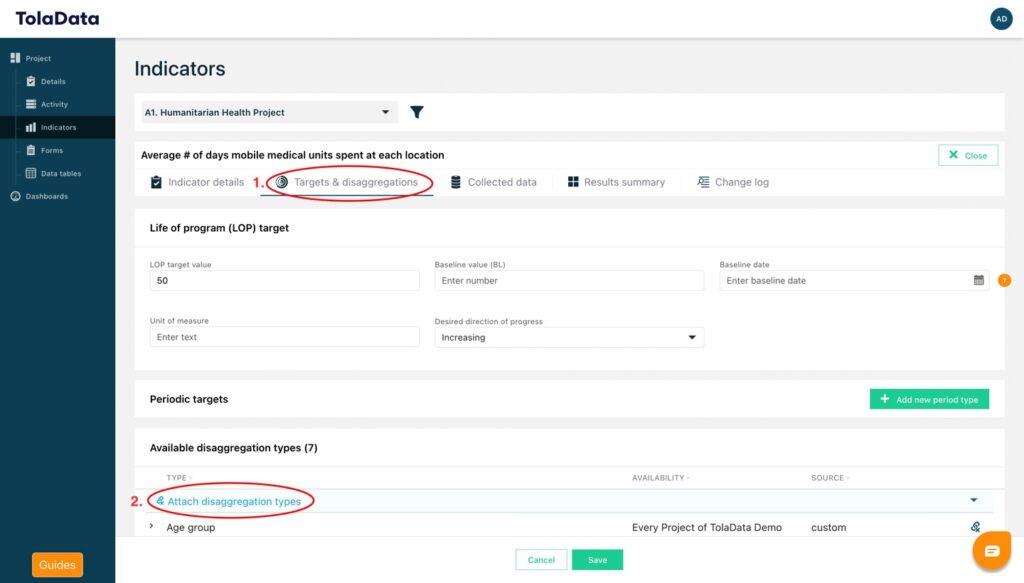This screenshot has width=1024, height=583.
Task: Click the filter funnel icon
Action: (417, 112)
